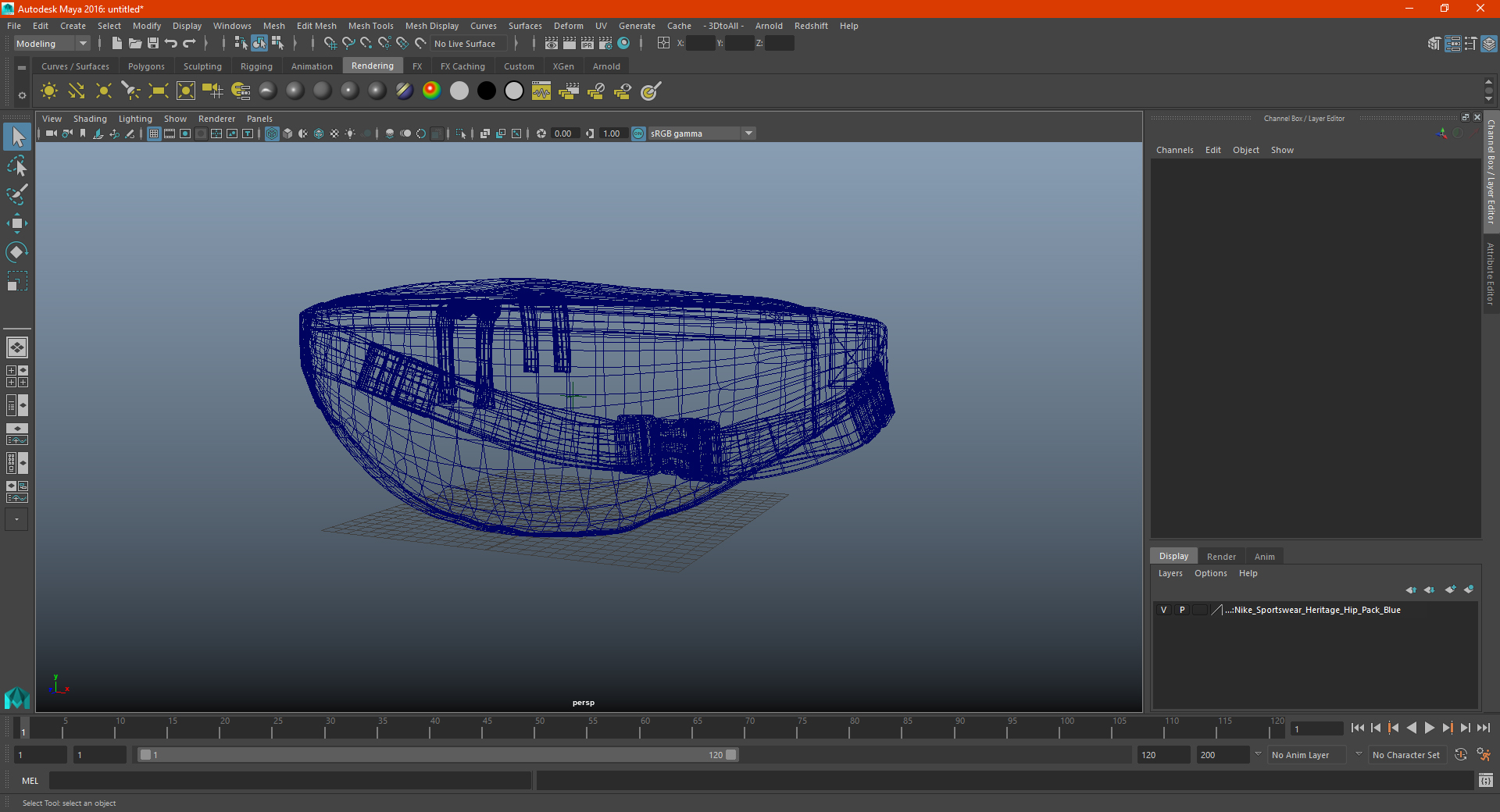Create a new scene file

click(116, 43)
